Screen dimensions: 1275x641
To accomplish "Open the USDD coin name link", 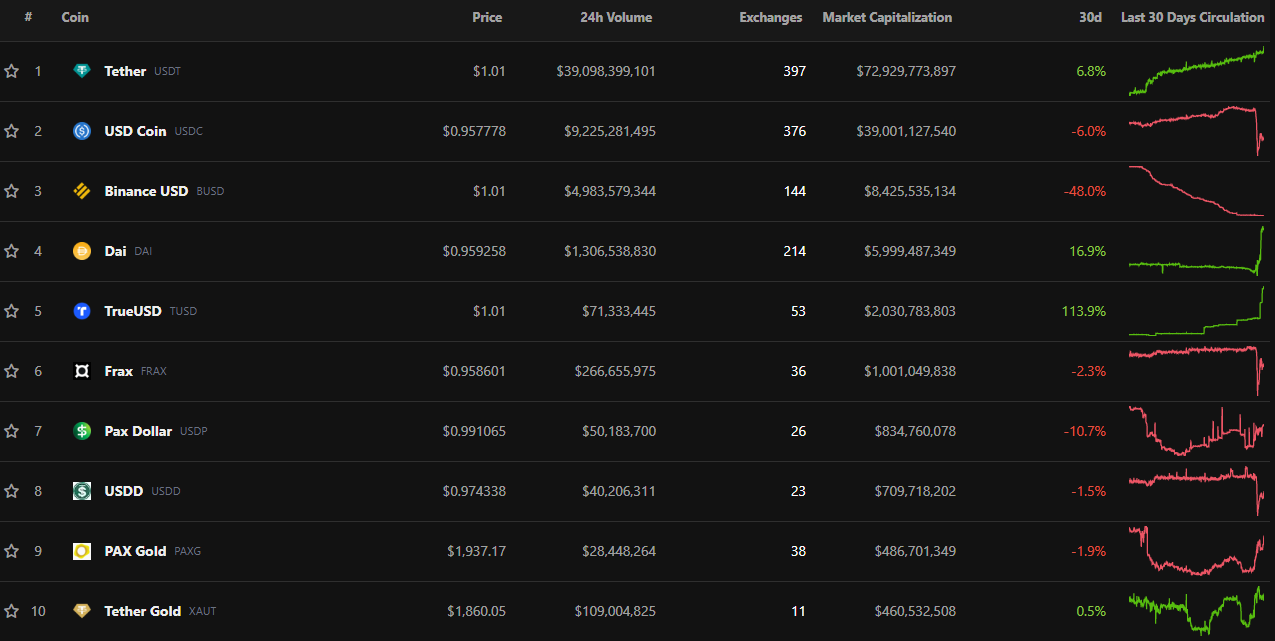I will coord(124,491).
